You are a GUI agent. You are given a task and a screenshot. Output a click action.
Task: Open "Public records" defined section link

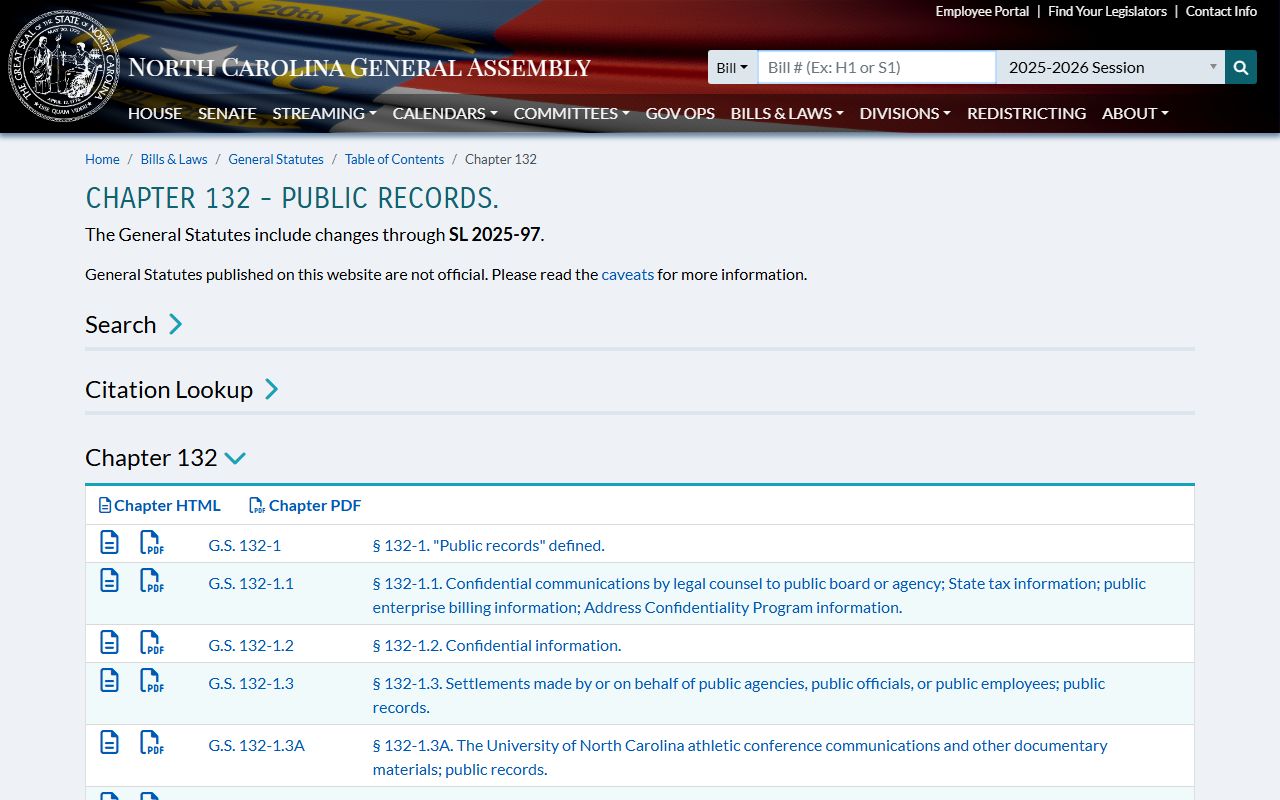click(x=488, y=545)
